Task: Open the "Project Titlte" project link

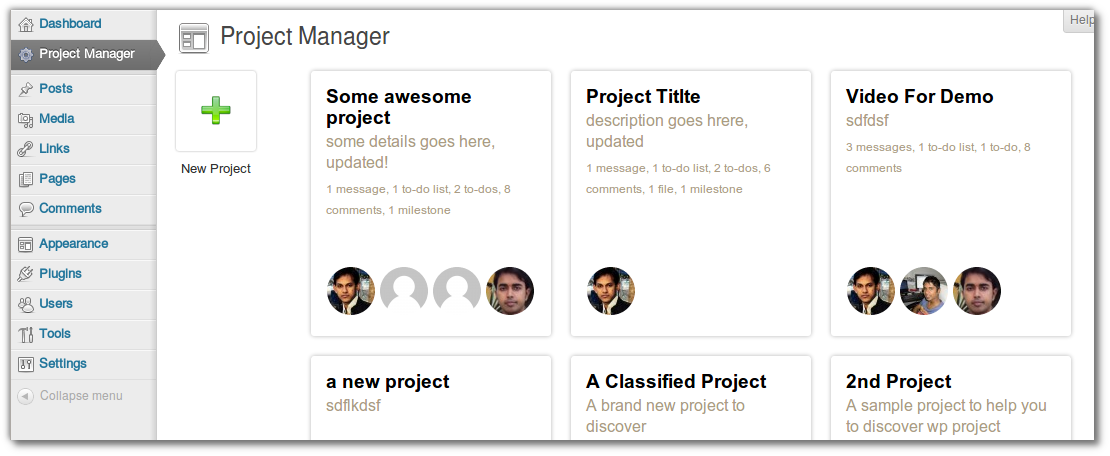Action: (643, 97)
